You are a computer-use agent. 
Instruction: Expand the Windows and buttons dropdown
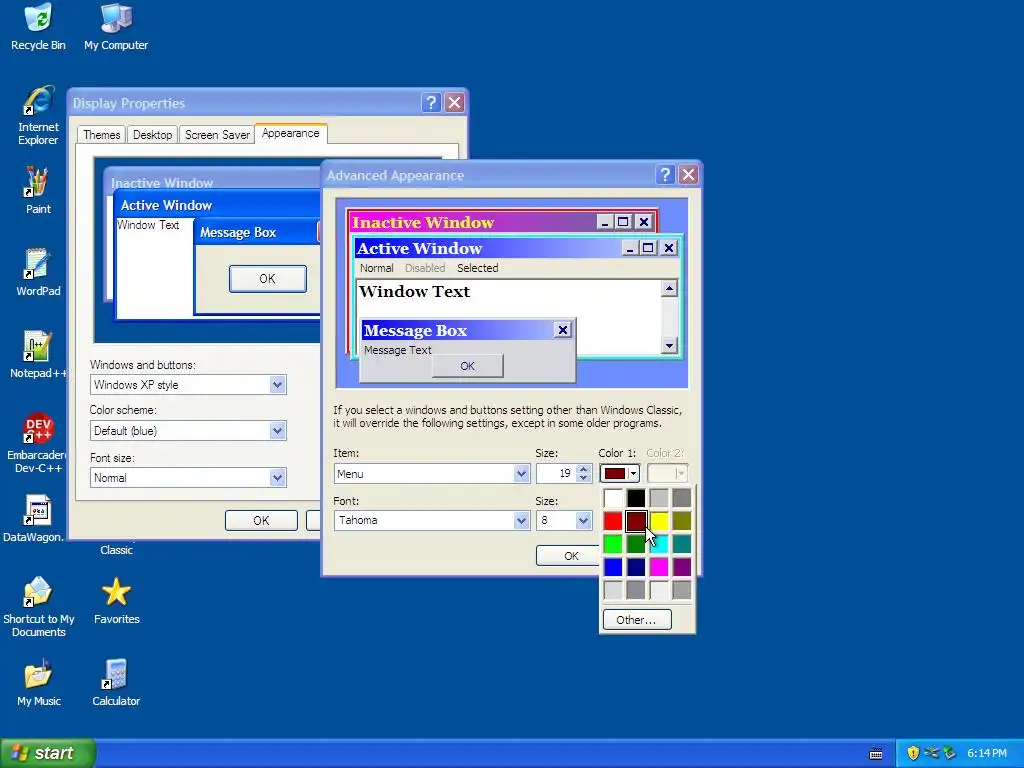278,385
